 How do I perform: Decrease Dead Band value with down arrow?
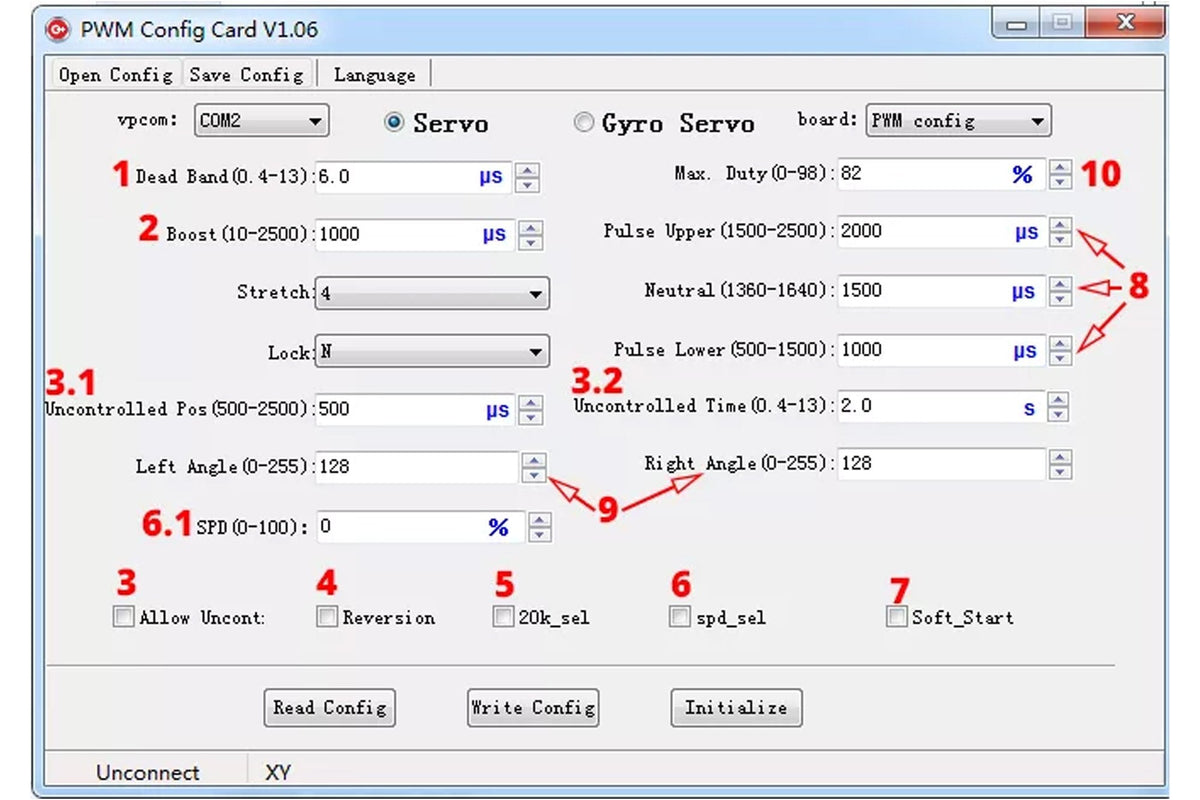528,185
